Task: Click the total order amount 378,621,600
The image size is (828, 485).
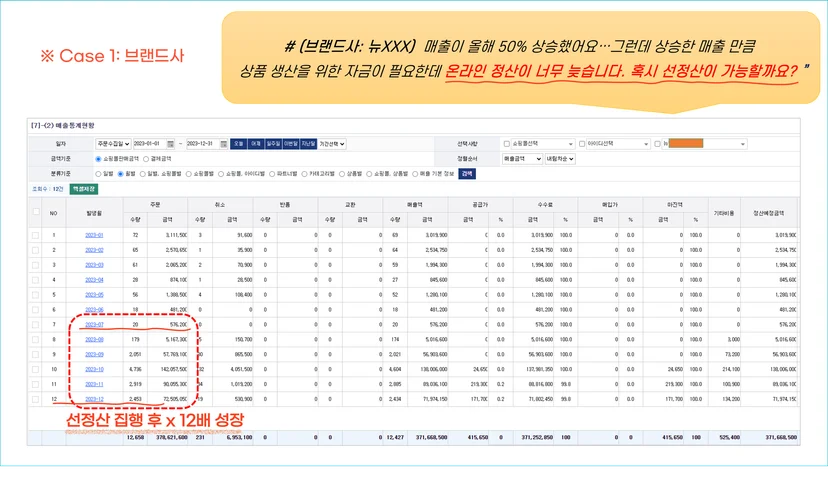Action: [x=172, y=437]
